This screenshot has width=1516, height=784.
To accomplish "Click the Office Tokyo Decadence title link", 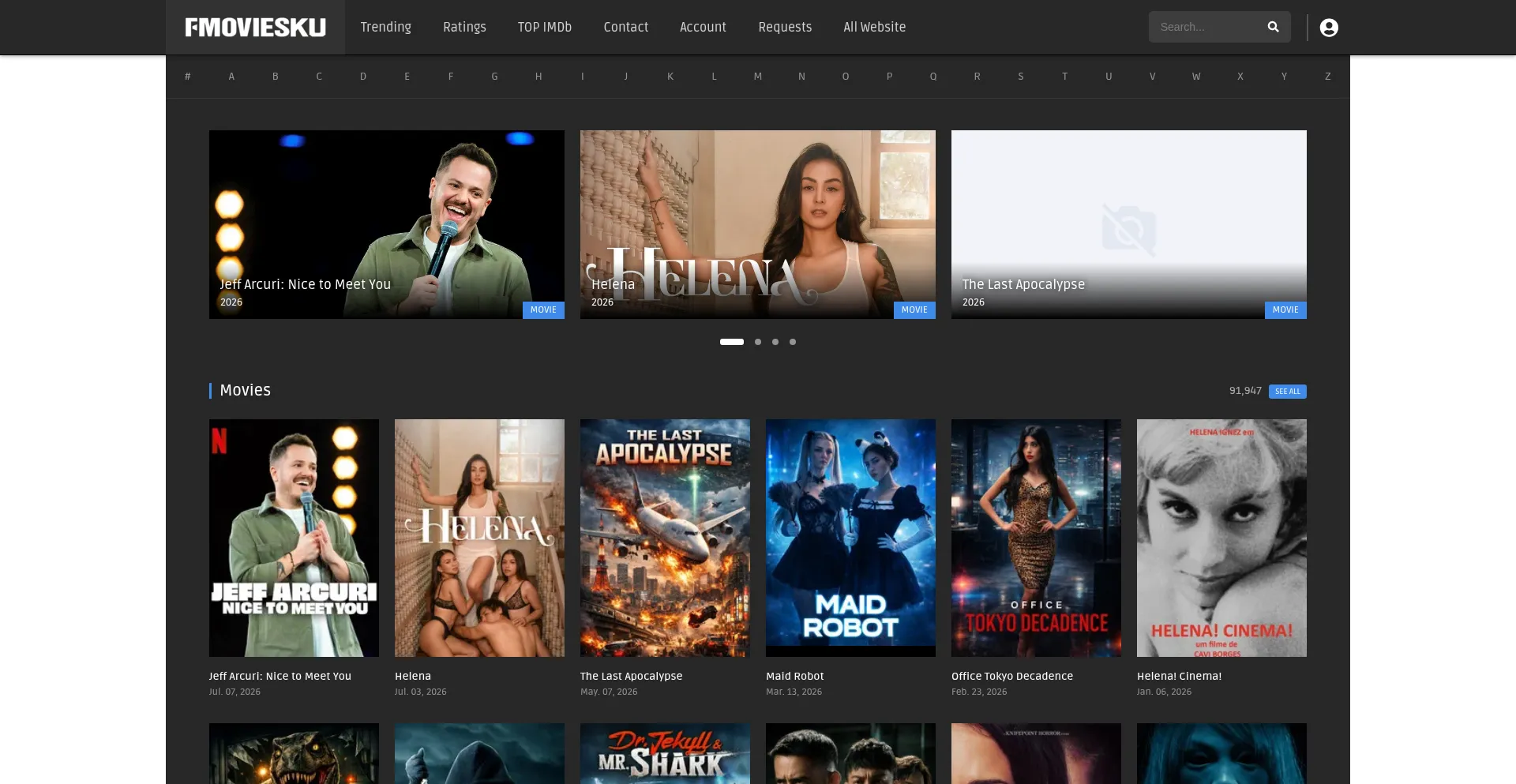I will point(1012,676).
